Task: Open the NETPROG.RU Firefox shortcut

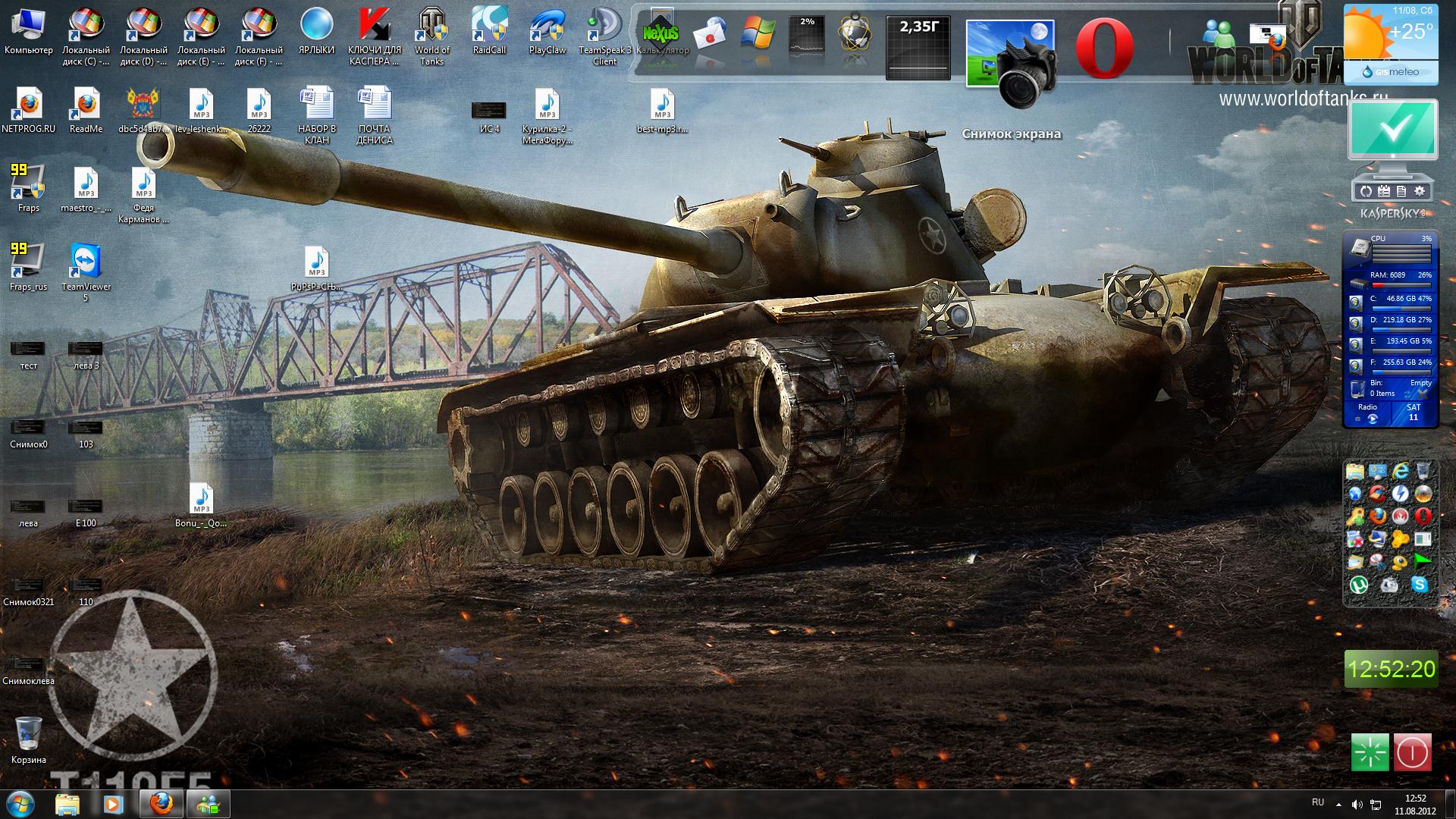Action: 29,109
